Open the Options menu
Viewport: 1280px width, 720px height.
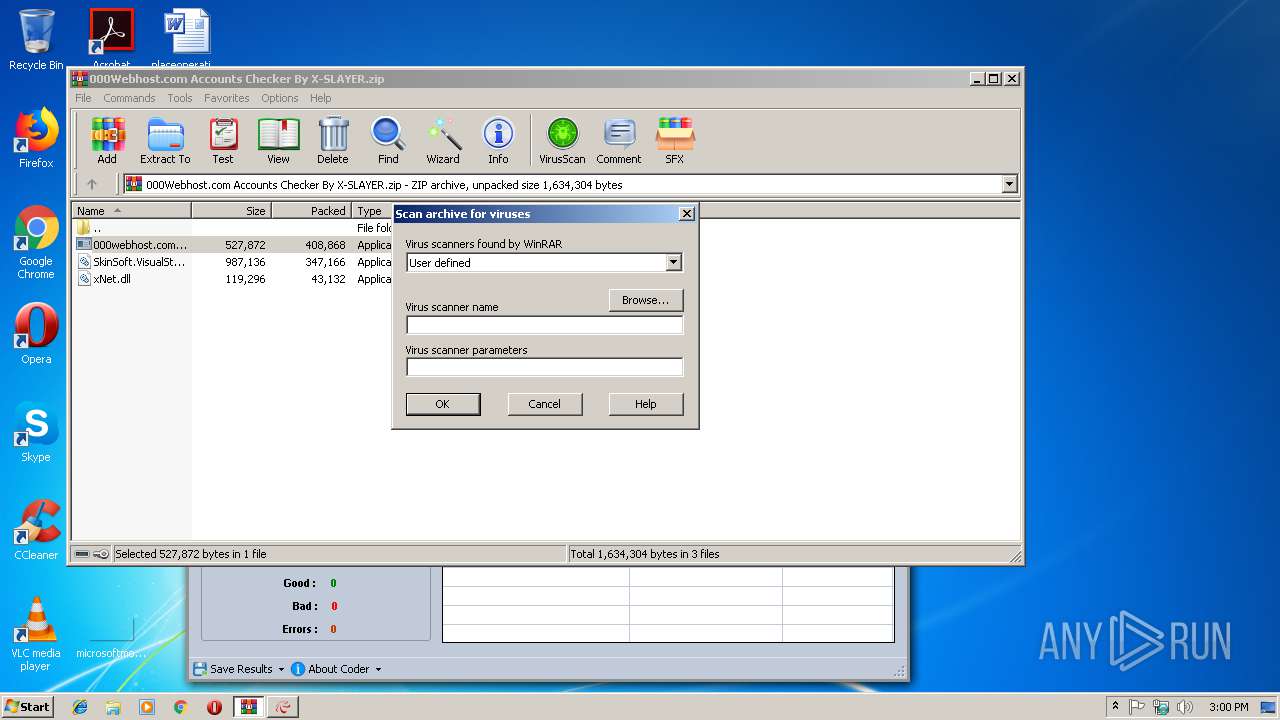point(280,98)
